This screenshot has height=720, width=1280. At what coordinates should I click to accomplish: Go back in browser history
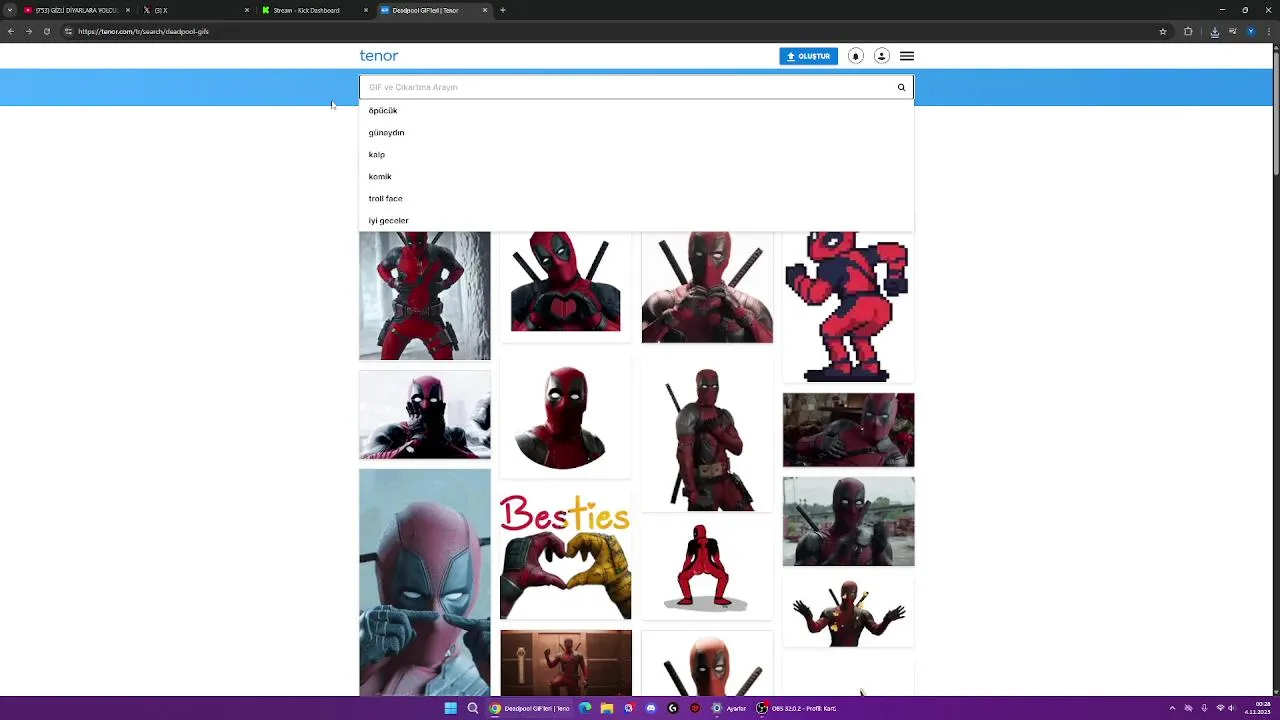[x=11, y=31]
